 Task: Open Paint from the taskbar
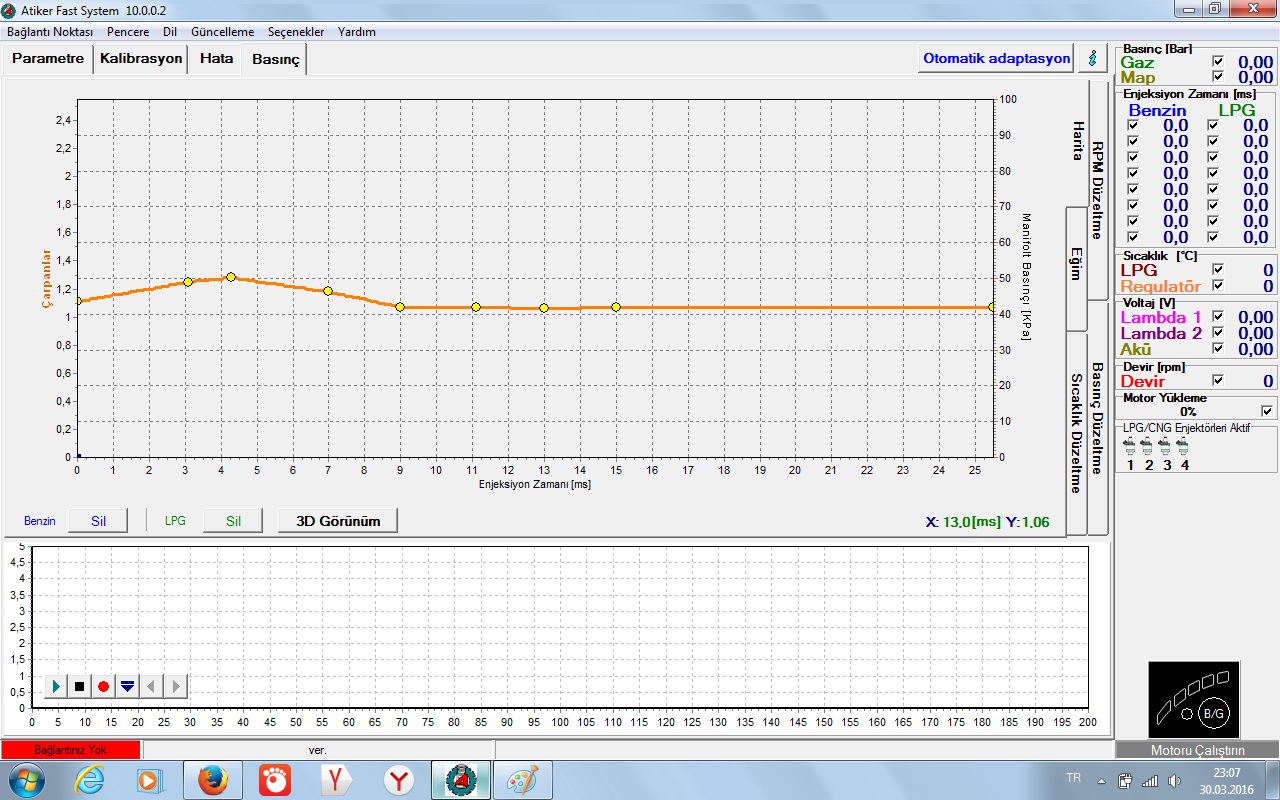click(522, 780)
